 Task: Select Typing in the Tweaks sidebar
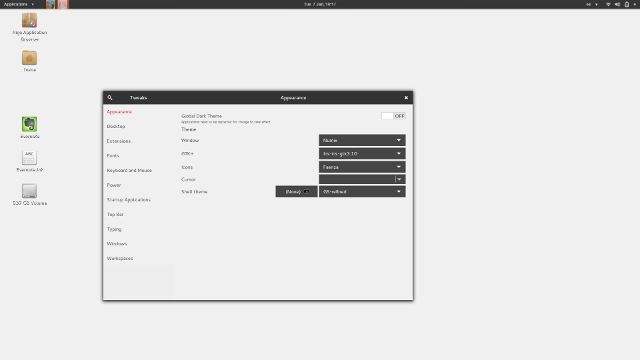(114, 229)
